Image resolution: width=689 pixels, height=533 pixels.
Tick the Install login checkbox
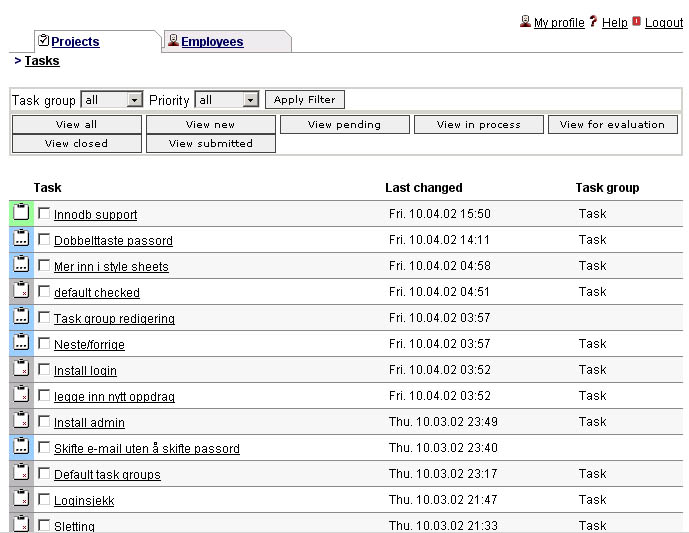[x=44, y=369]
